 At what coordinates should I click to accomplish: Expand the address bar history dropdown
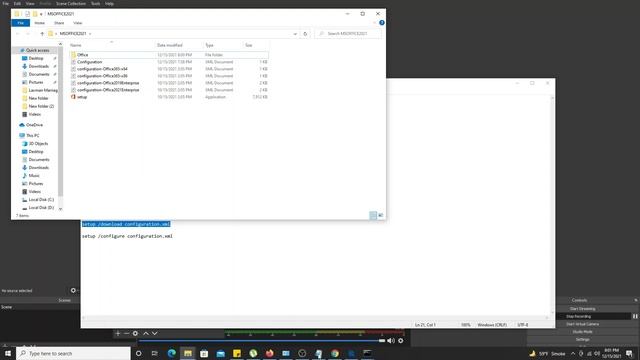(x=295, y=34)
